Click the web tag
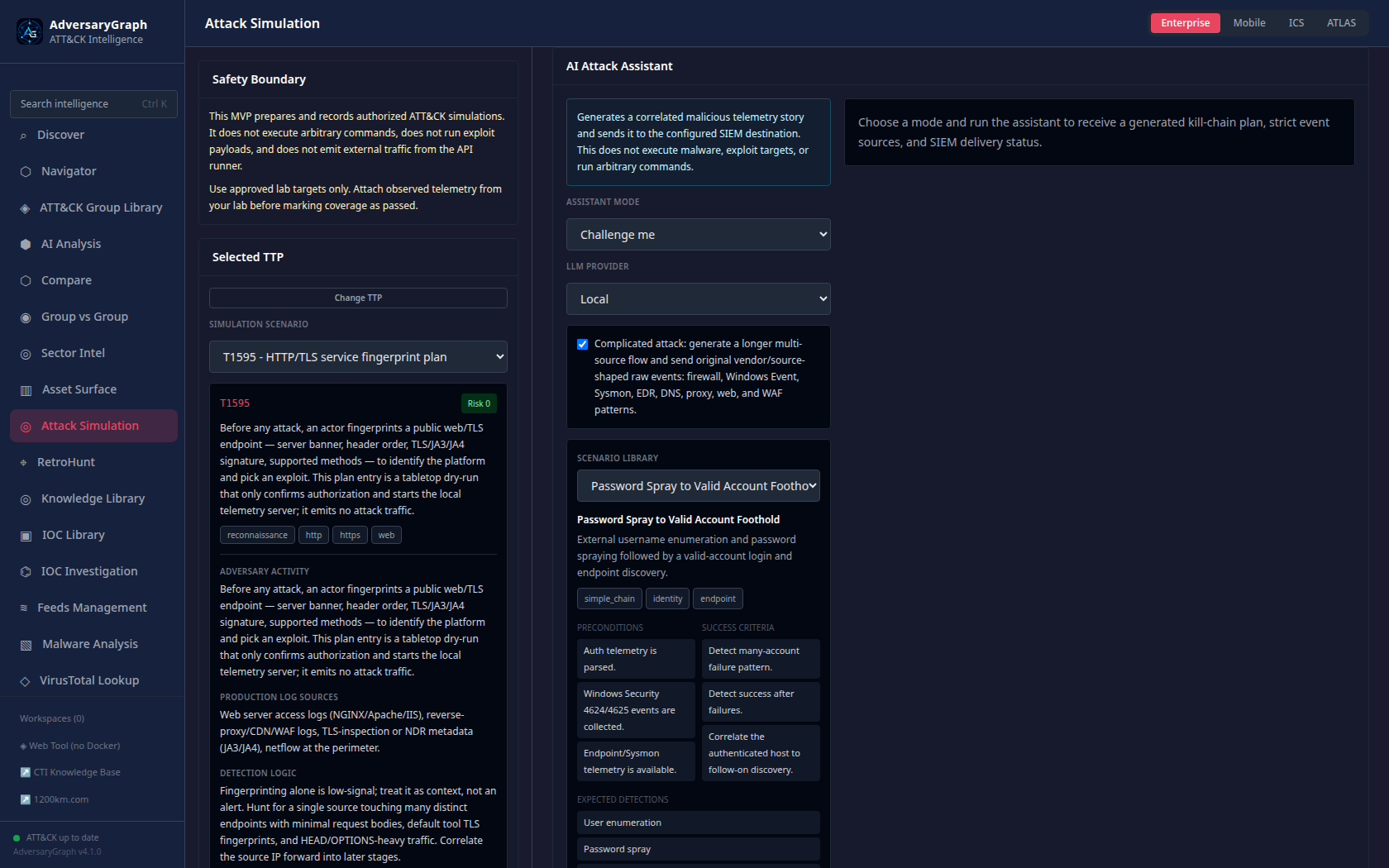 pos(386,536)
